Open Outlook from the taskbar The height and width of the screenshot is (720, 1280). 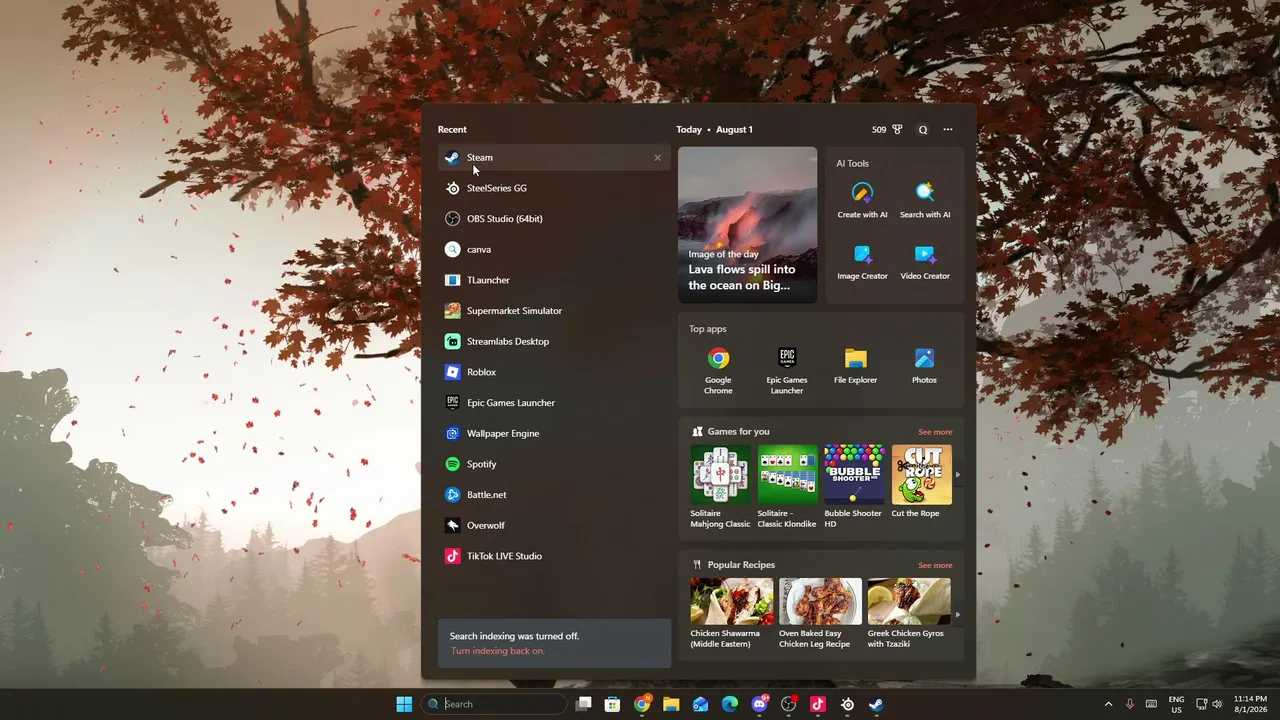pyautogui.click(x=701, y=704)
